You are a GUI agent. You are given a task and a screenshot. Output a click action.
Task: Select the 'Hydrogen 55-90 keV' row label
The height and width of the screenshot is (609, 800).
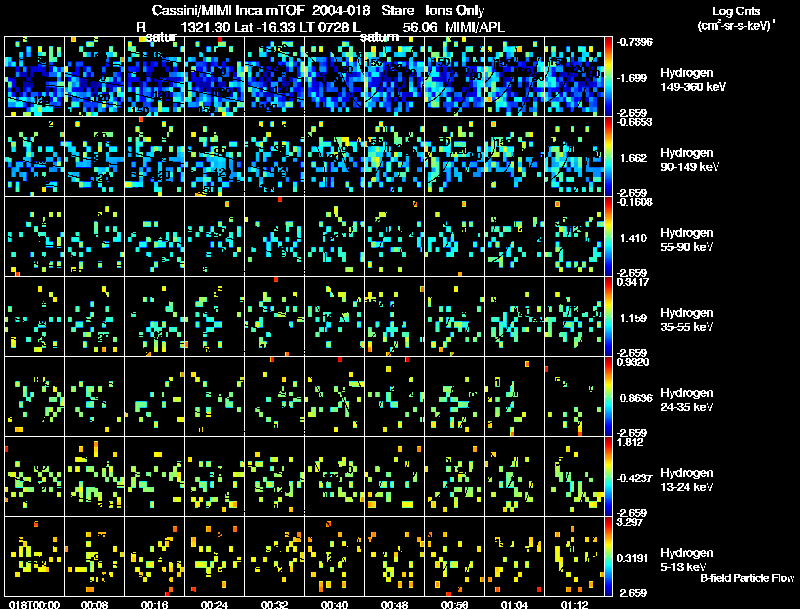(687, 240)
